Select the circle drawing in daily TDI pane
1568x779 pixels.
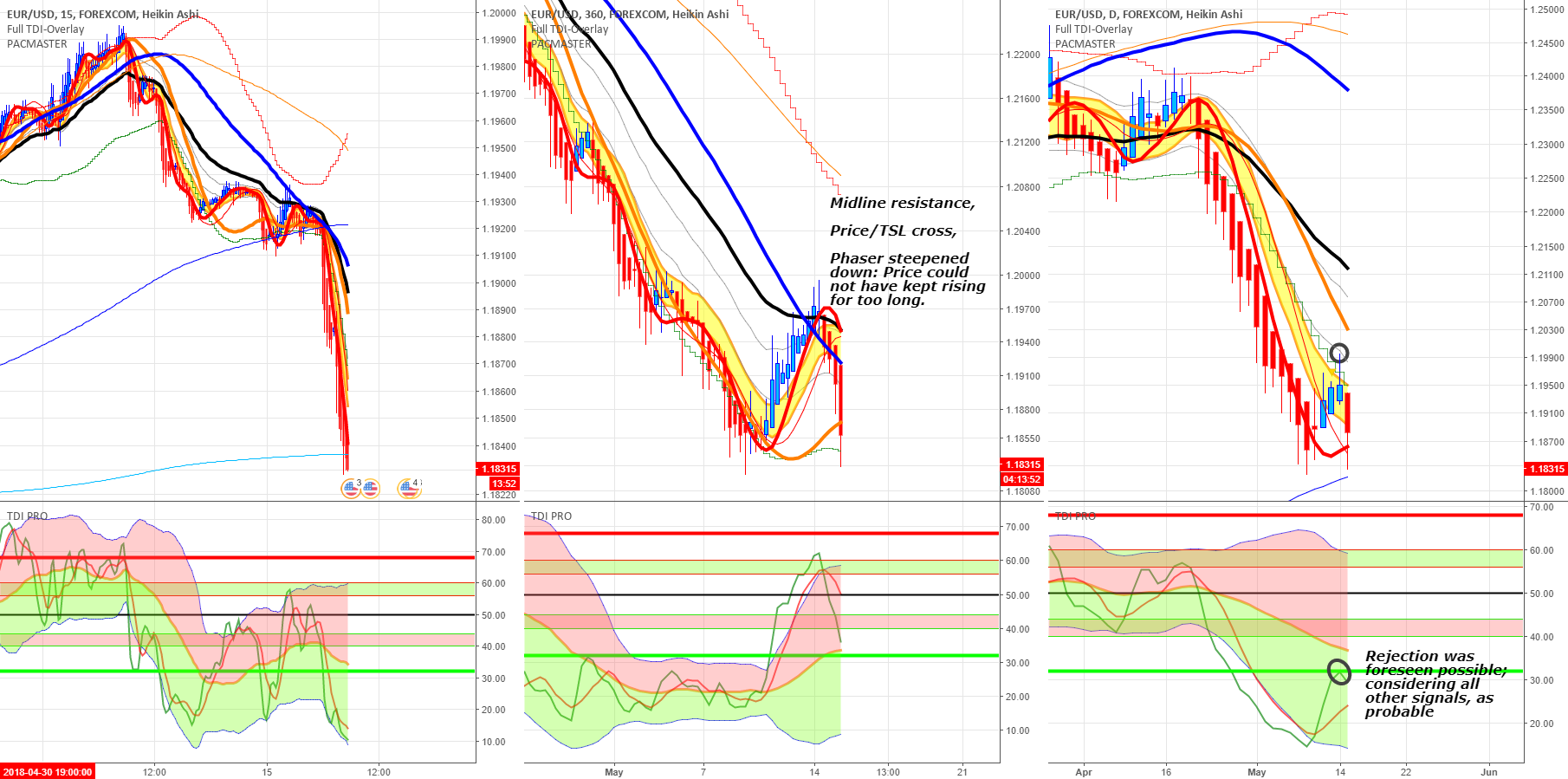point(1339,672)
